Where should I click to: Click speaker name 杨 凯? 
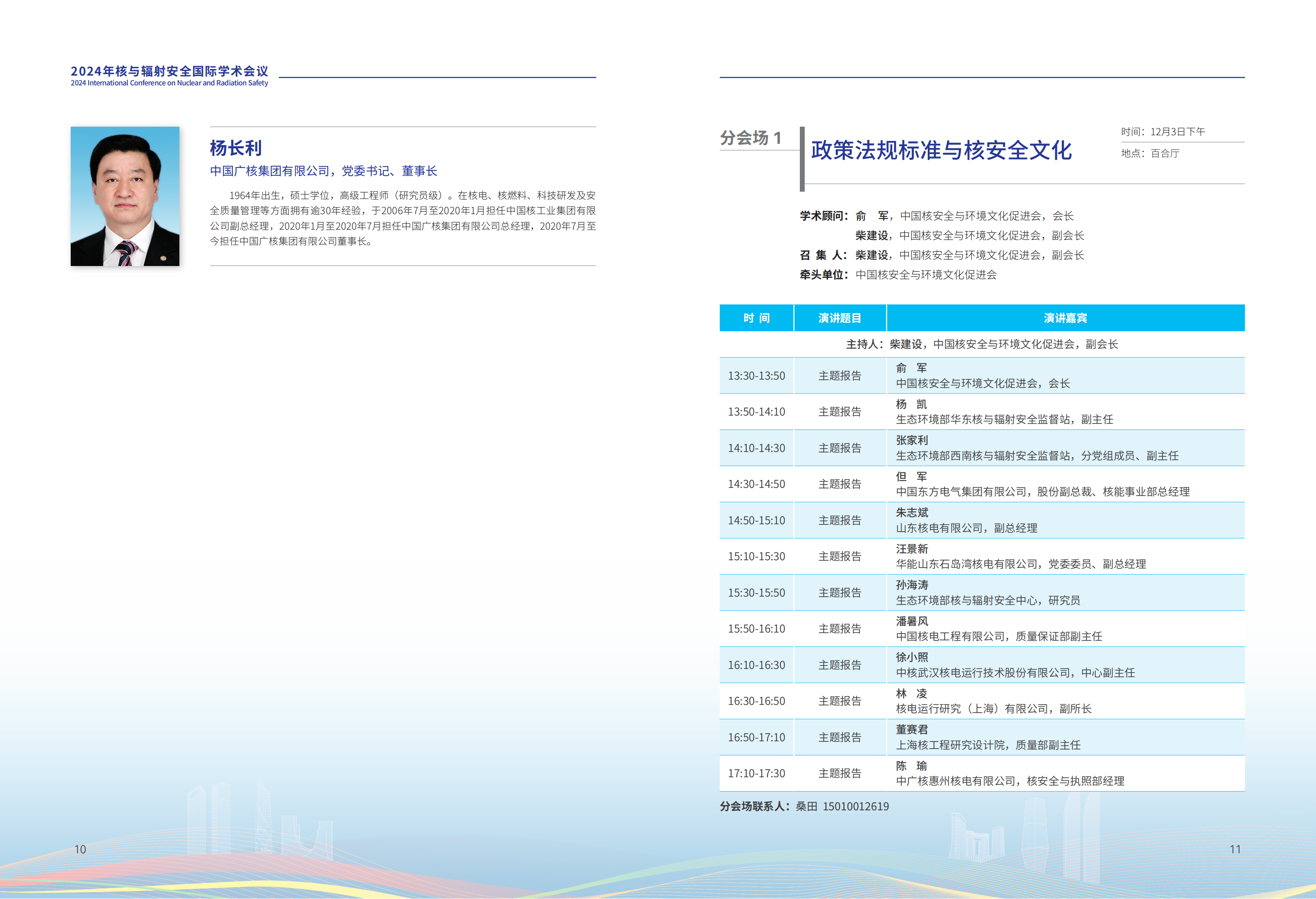(x=911, y=404)
